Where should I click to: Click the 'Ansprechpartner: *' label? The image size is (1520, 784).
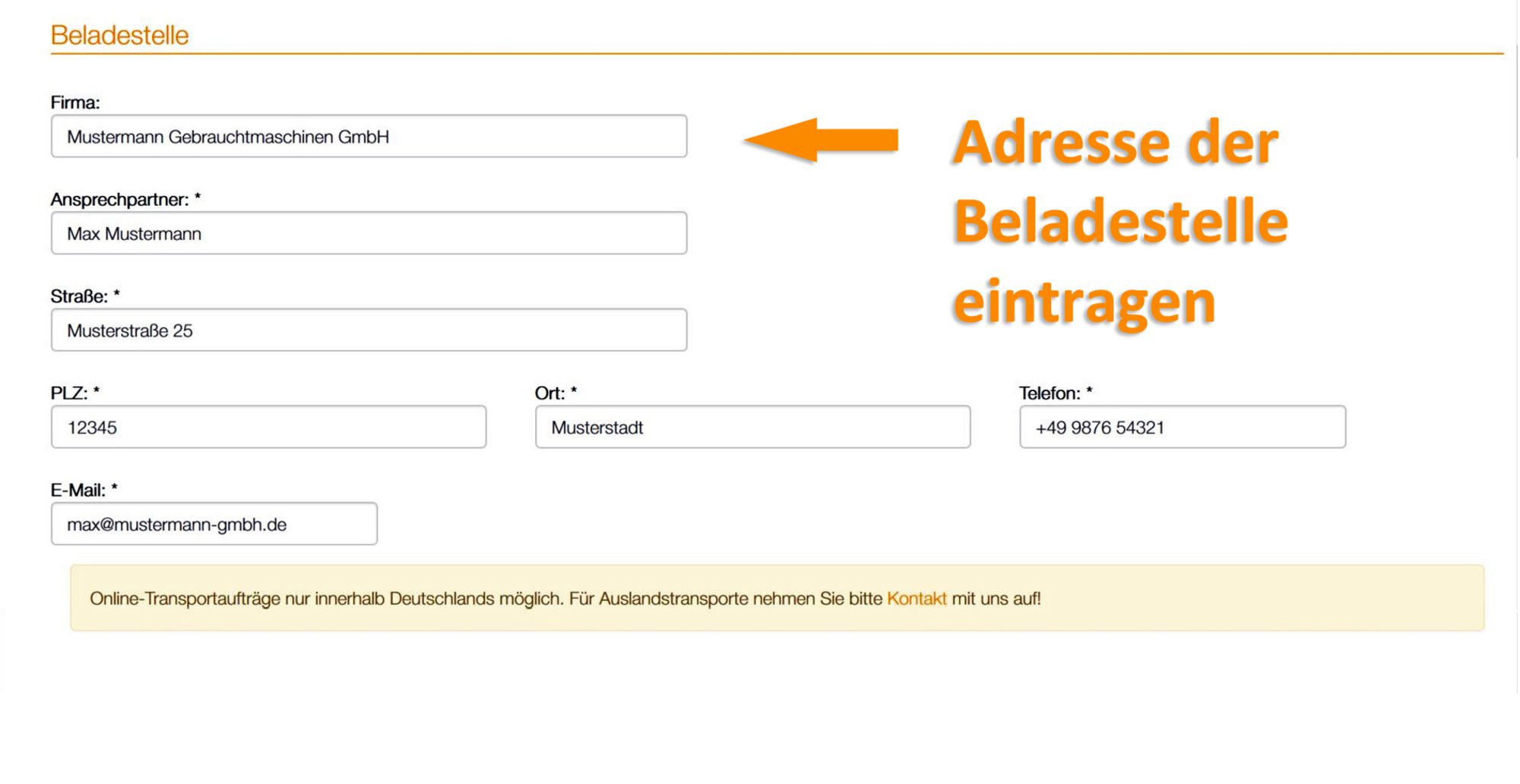click(x=125, y=200)
